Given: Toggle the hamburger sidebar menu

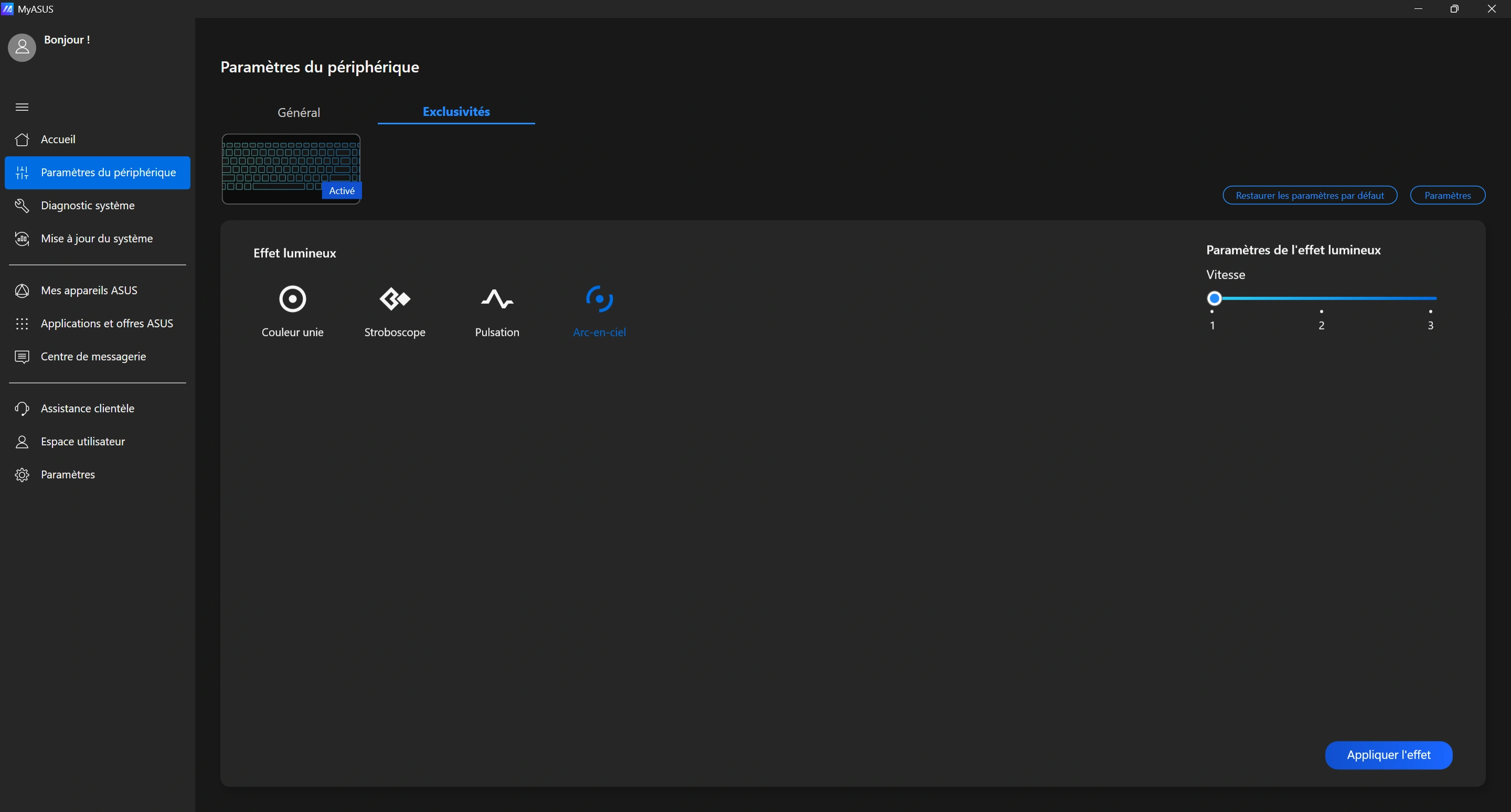Looking at the screenshot, I should pyautogui.click(x=22, y=106).
